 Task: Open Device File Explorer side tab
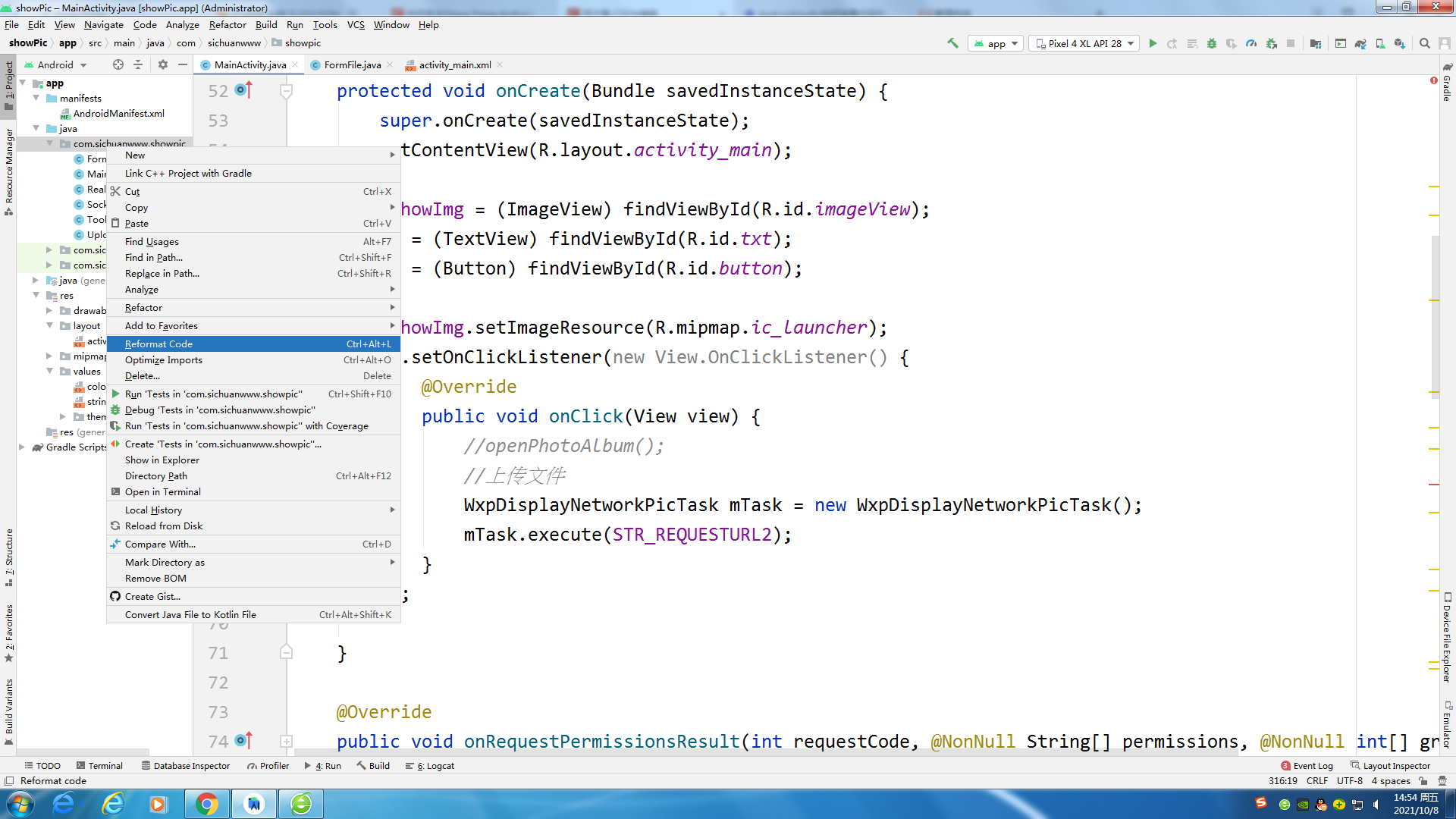point(1447,637)
